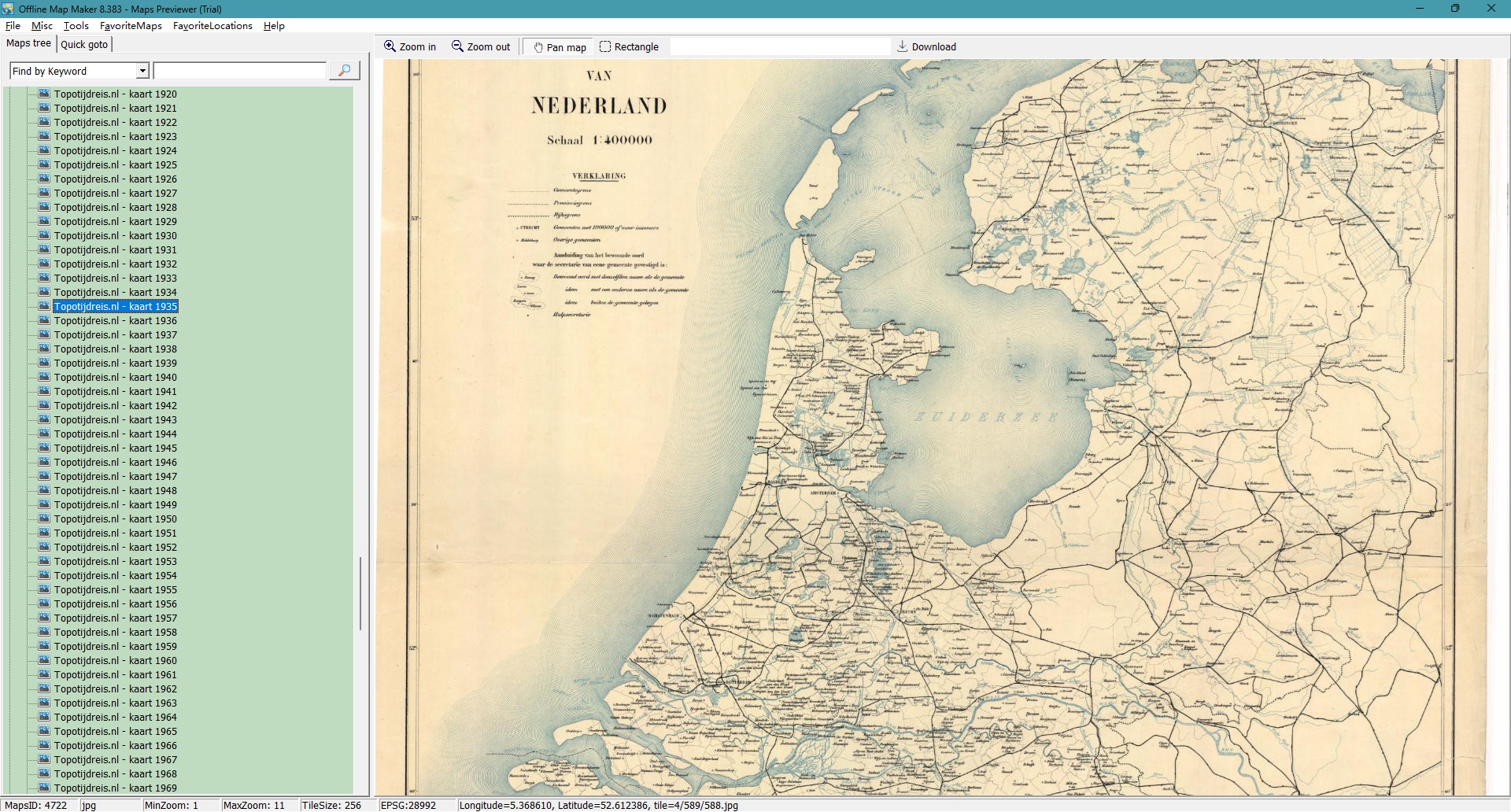This screenshot has width=1511, height=812.
Task: Select Topotijdreis.nl - kaart 1945 in tree
Action: pos(115,448)
